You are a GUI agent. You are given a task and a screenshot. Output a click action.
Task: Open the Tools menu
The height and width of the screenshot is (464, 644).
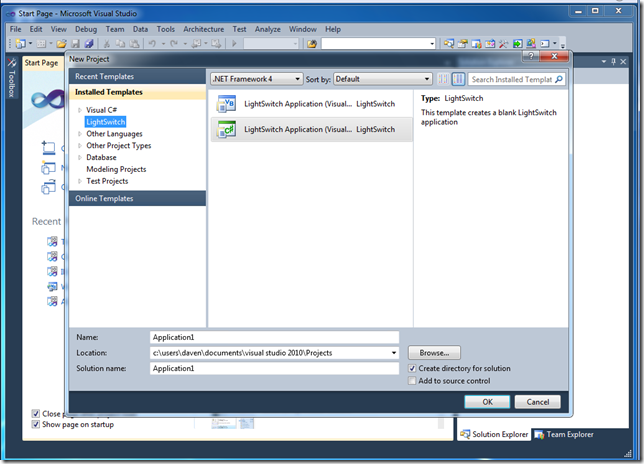tap(166, 29)
